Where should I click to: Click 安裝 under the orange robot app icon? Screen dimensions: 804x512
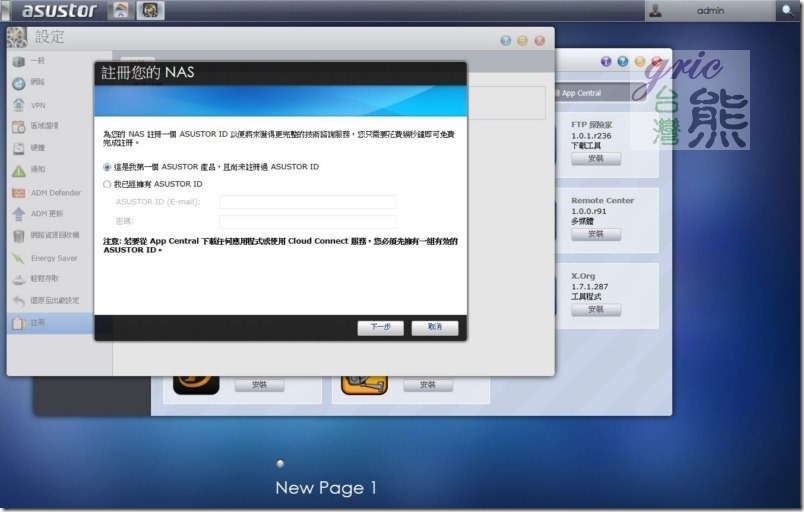(x=428, y=385)
